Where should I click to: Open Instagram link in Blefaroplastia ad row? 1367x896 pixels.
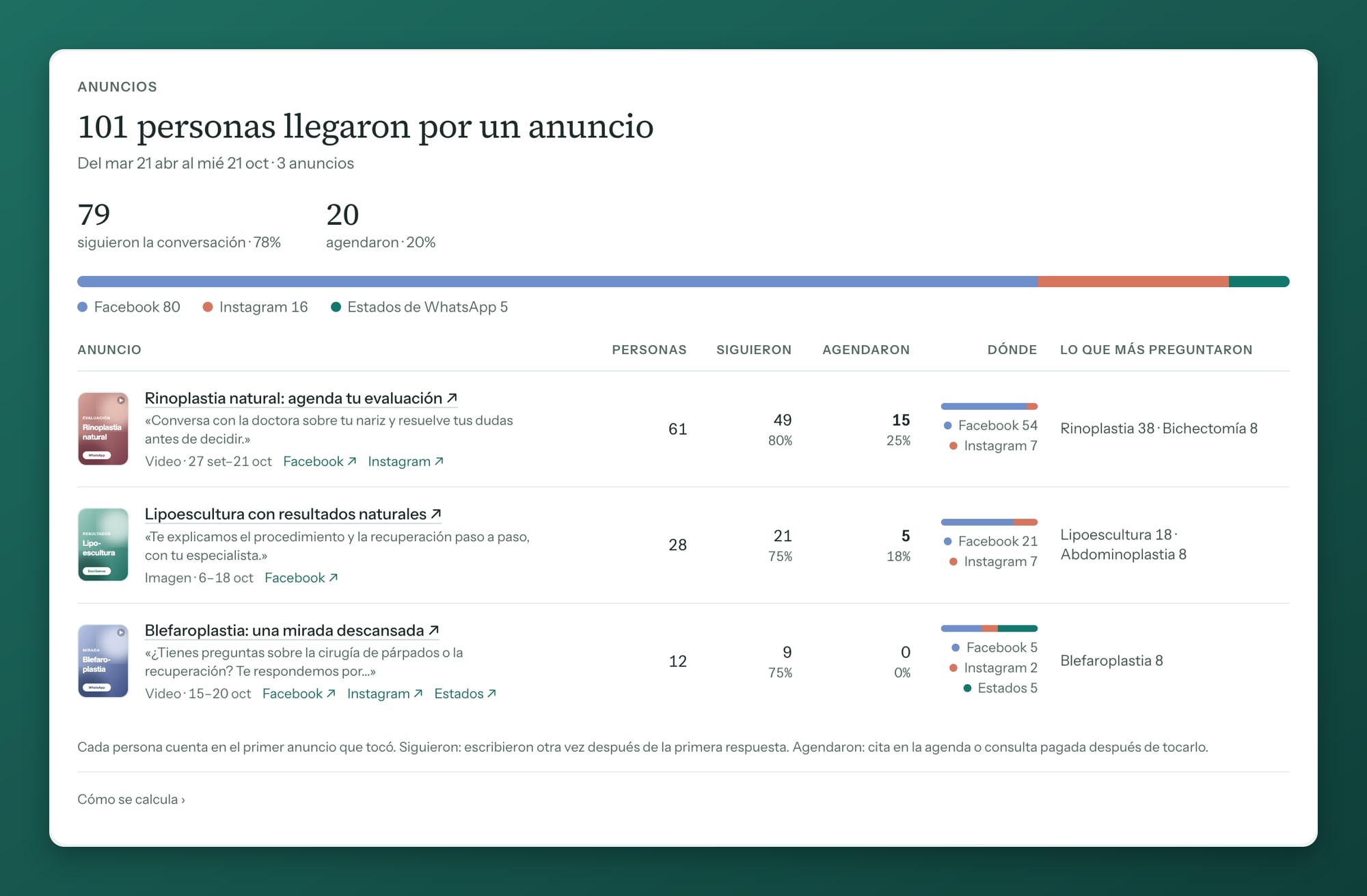(x=385, y=694)
